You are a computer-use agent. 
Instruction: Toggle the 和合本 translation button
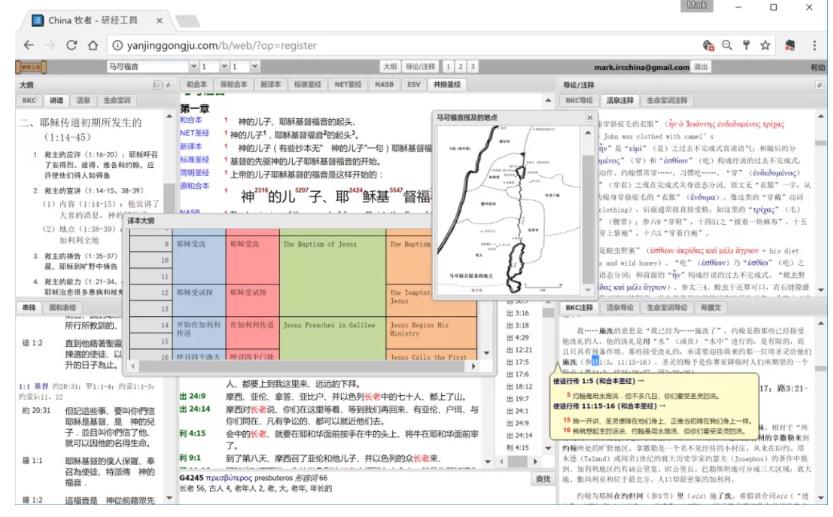click(x=197, y=86)
